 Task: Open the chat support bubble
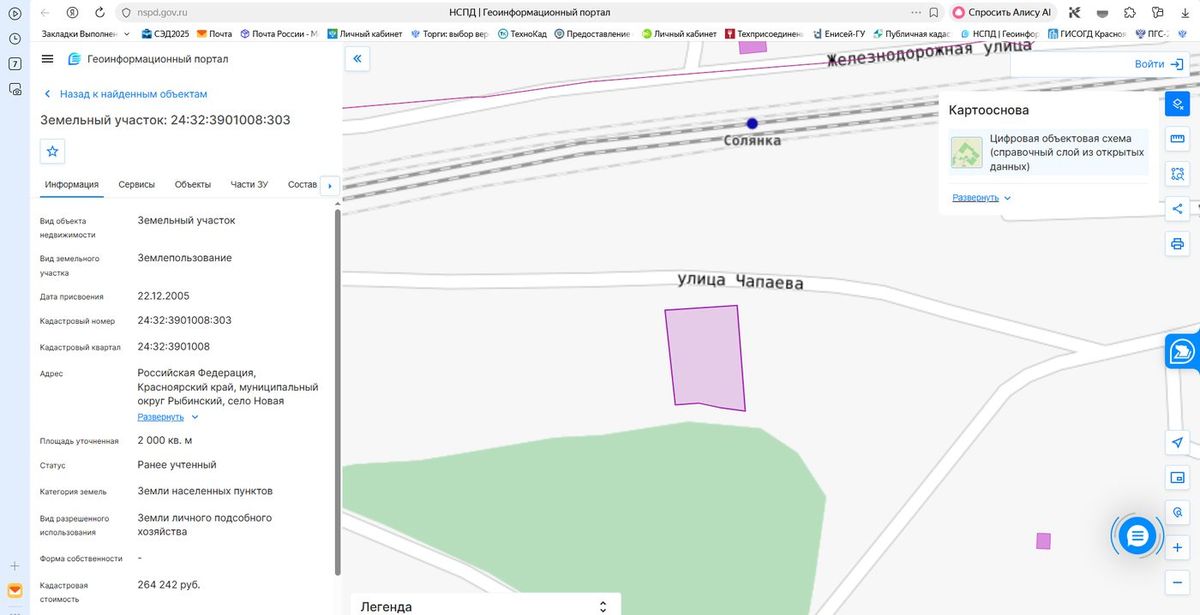click(x=1137, y=537)
